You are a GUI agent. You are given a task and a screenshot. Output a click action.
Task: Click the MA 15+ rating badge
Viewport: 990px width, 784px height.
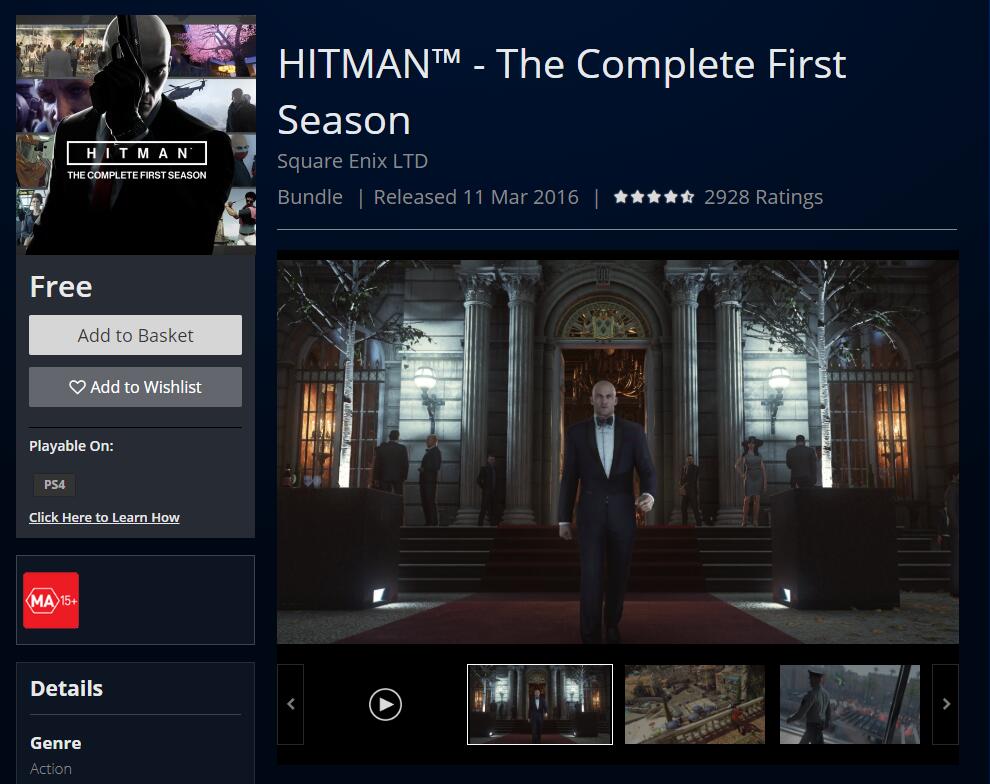[51, 600]
